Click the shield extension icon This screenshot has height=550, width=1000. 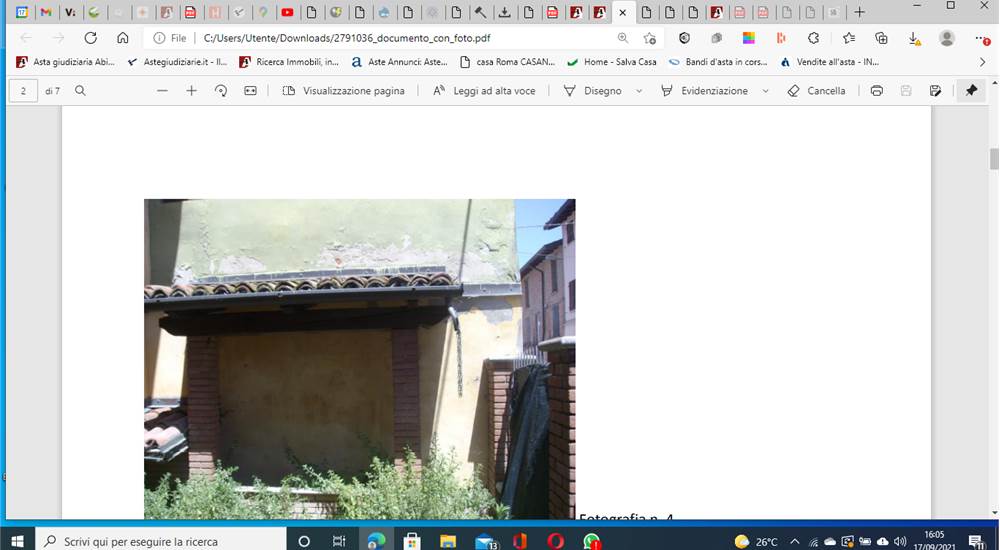[x=684, y=38]
